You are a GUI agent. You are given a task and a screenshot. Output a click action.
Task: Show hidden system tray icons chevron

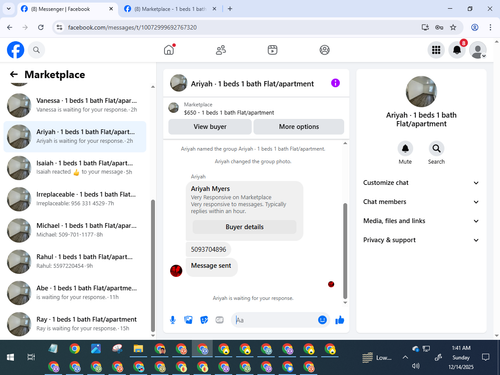click(405, 357)
